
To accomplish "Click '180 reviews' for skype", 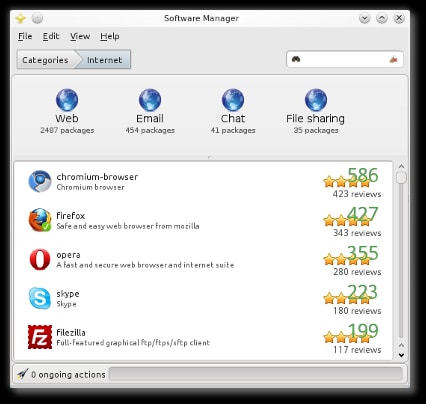I will tap(357, 311).
